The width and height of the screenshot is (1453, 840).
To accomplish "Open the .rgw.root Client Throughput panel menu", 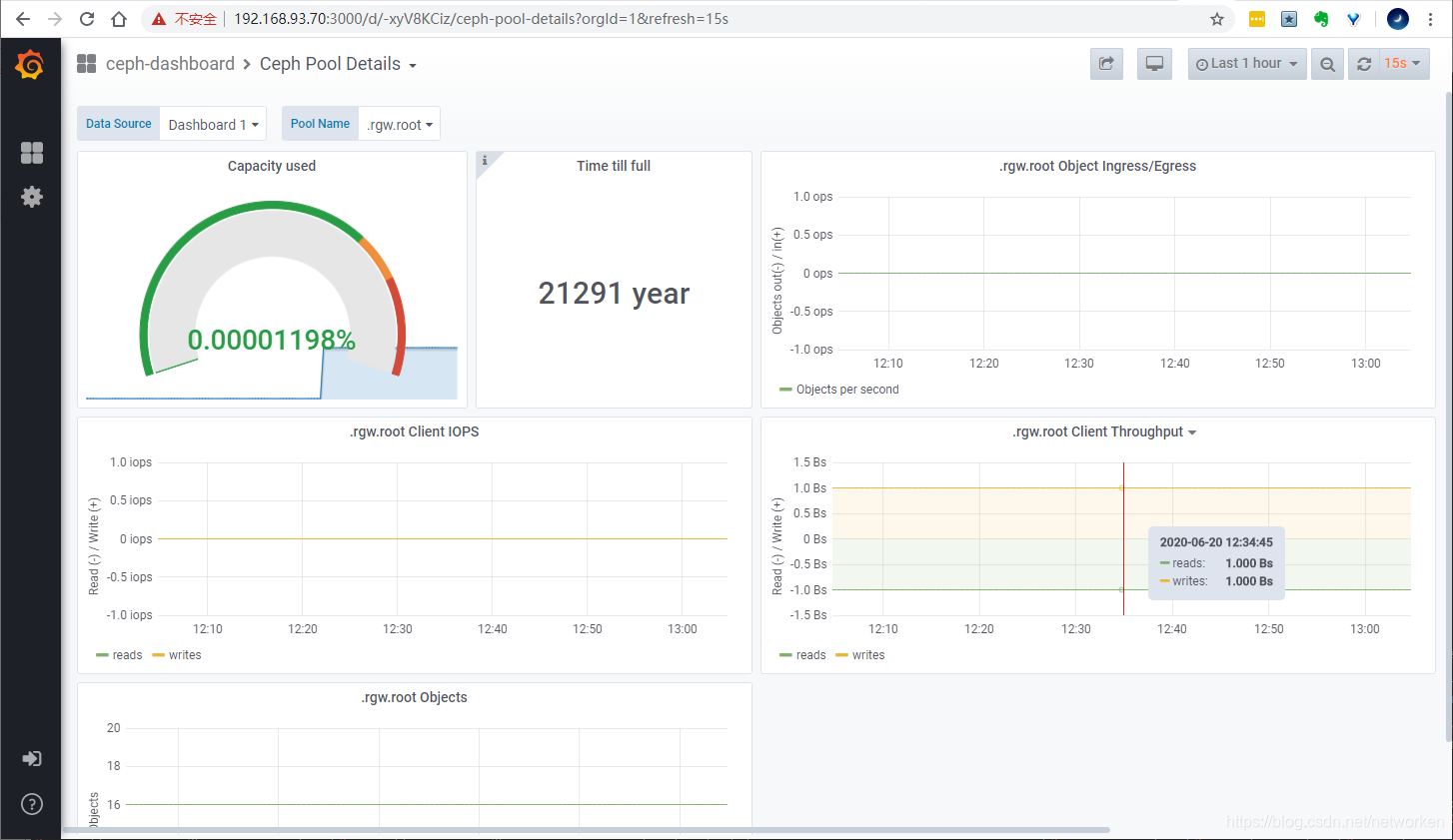I will [1104, 431].
